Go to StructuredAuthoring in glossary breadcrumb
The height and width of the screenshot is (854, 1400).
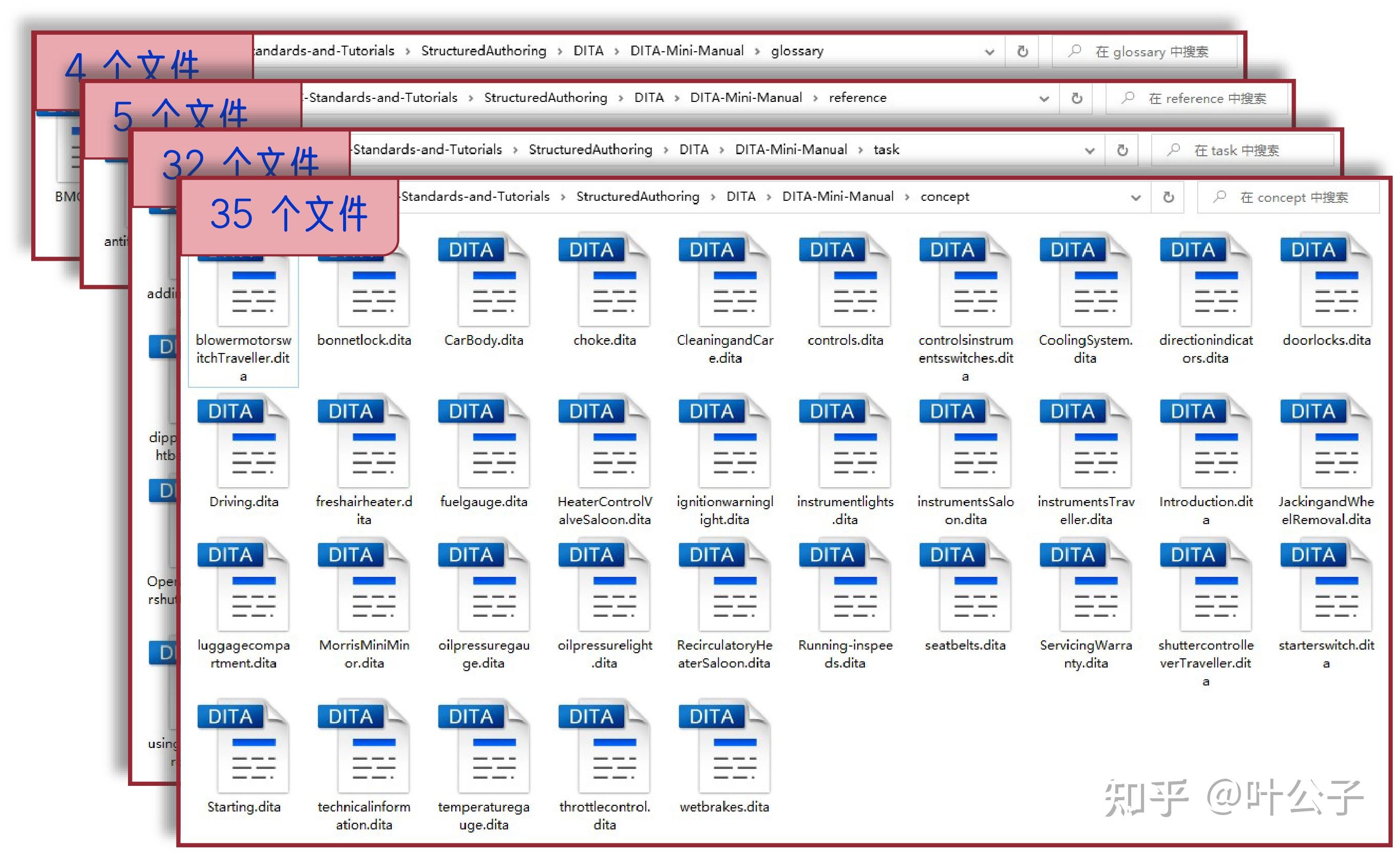coord(483,51)
